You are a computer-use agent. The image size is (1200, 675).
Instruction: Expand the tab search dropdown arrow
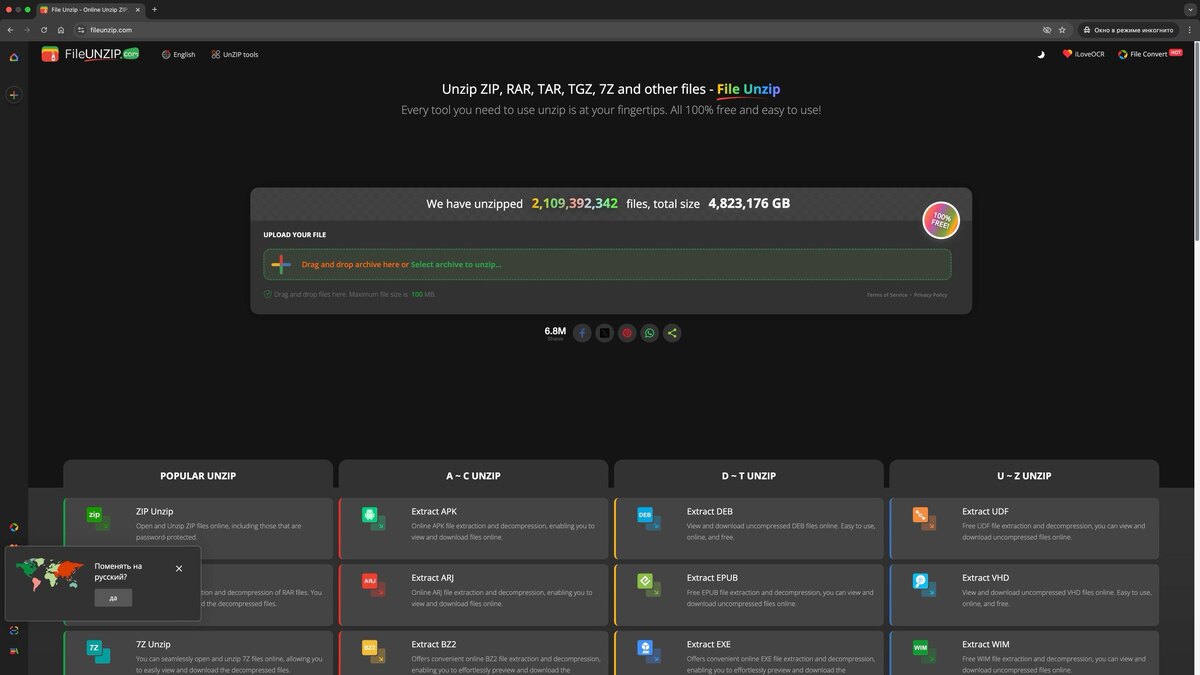click(x=1188, y=9)
